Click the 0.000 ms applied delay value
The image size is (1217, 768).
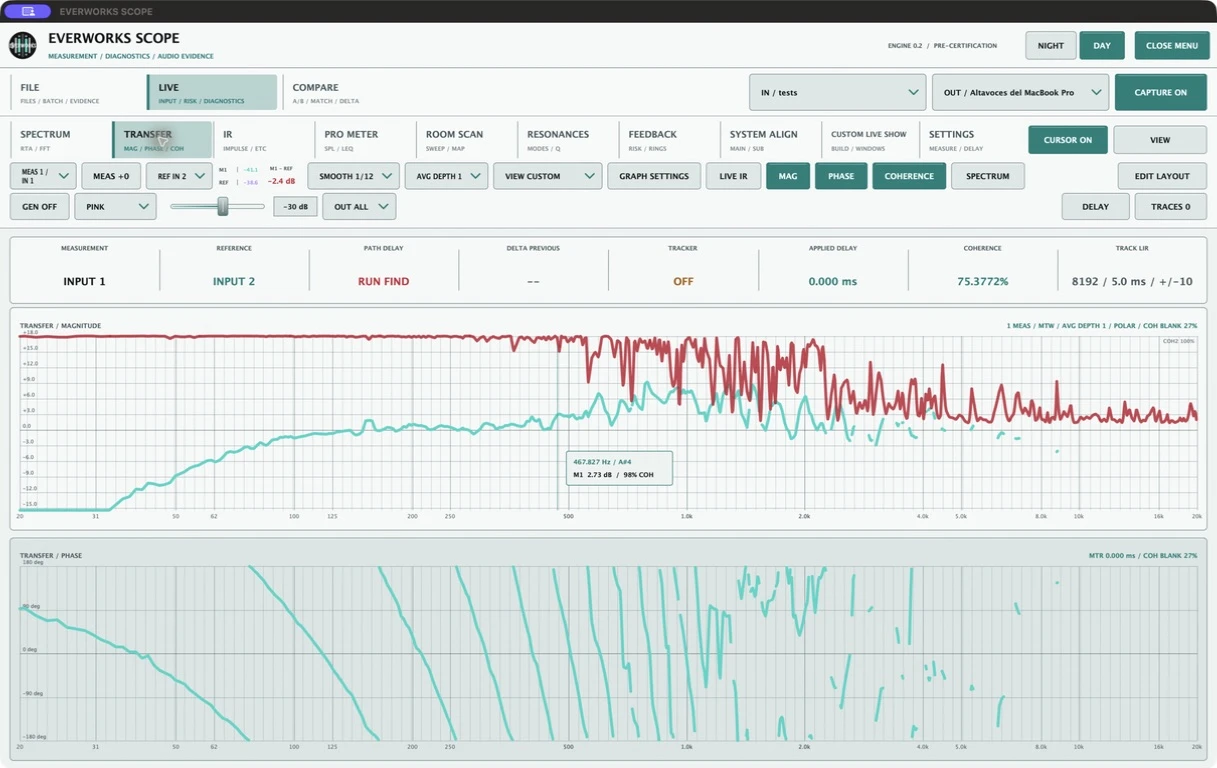833,282
